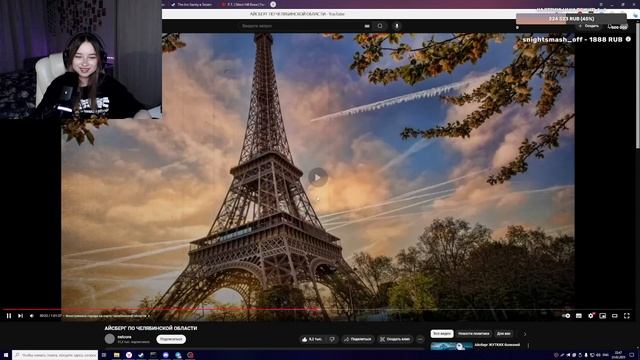
Task: Enter fullscreen mode
Action: pos(627,316)
